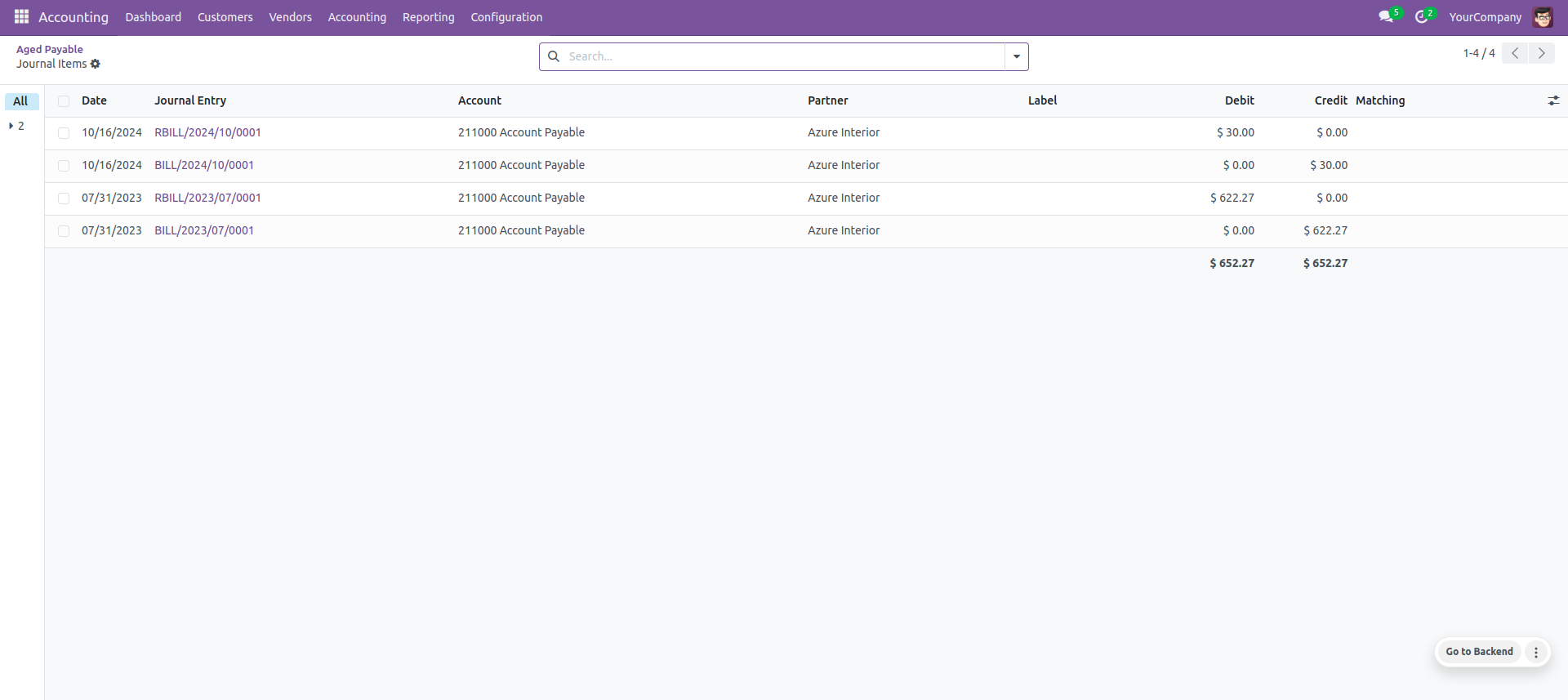Open the search filters dropdown toggle
This screenshot has width=1568, height=700.
(1017, 56)
